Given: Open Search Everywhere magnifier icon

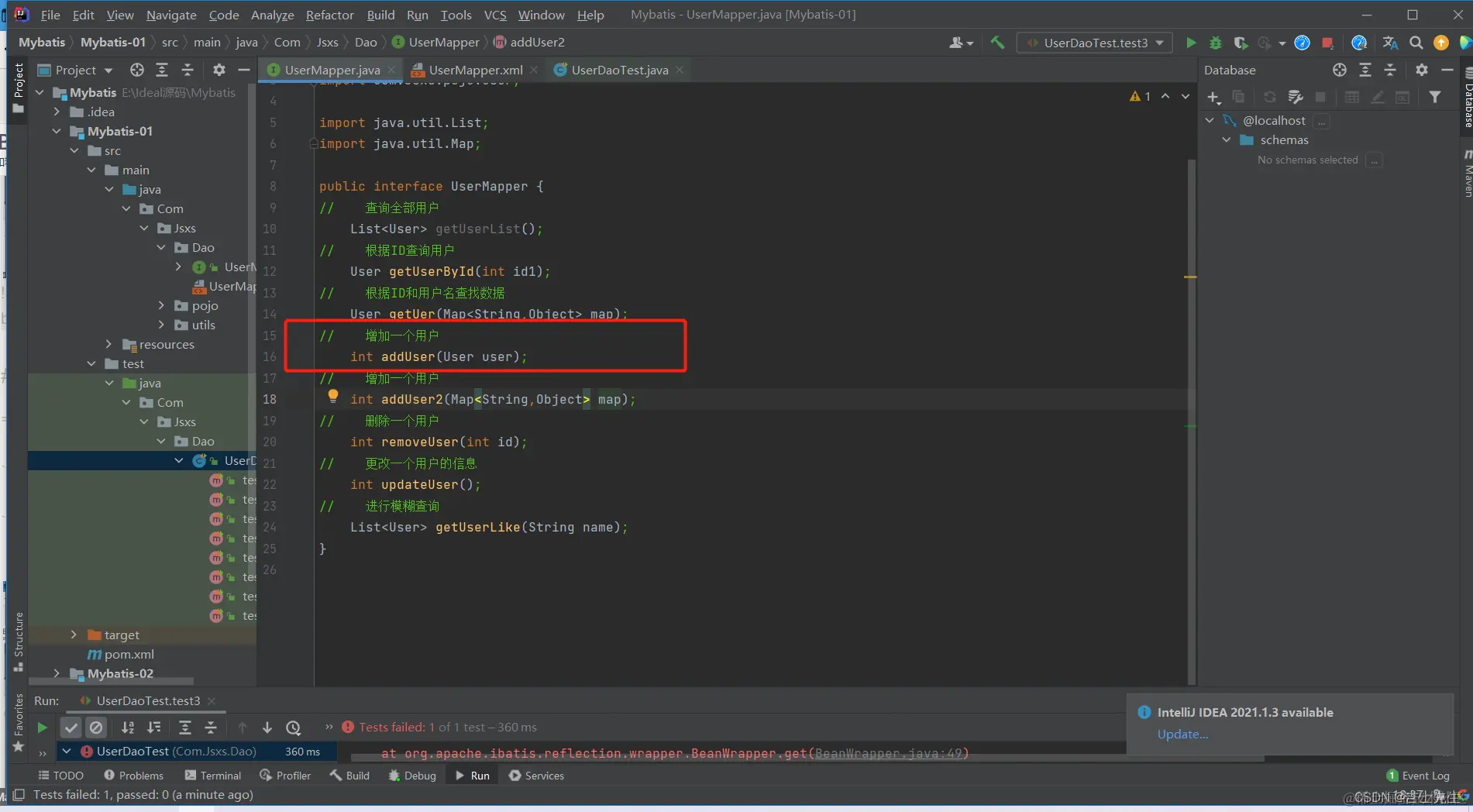Looking at the screenshot, I should (x=1416, y=43).
